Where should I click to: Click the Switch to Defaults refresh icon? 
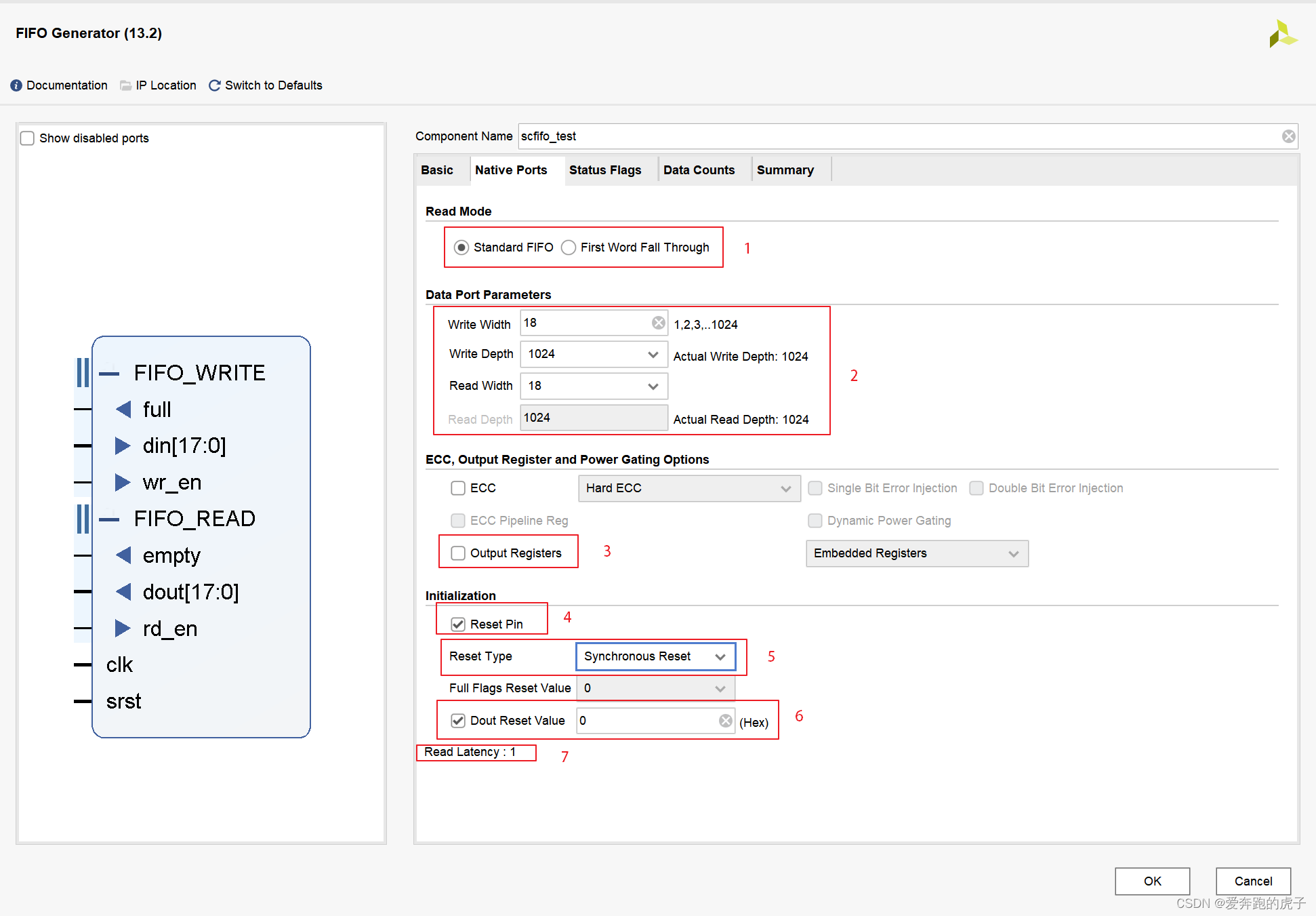(x=215, y=85)
